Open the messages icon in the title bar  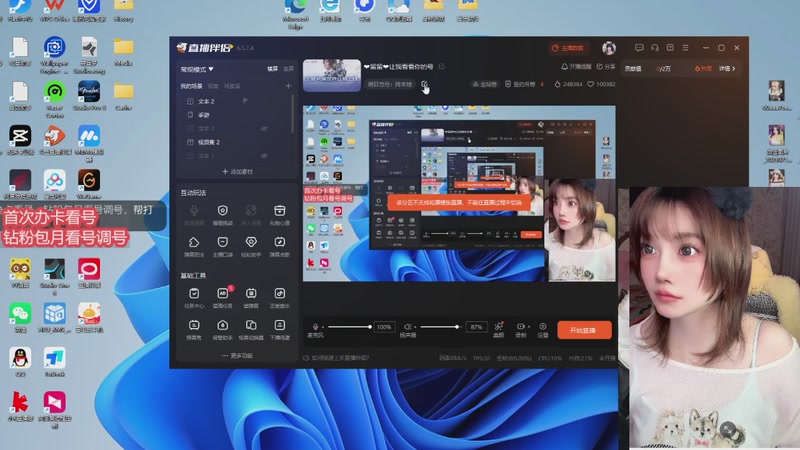point(639,47)
